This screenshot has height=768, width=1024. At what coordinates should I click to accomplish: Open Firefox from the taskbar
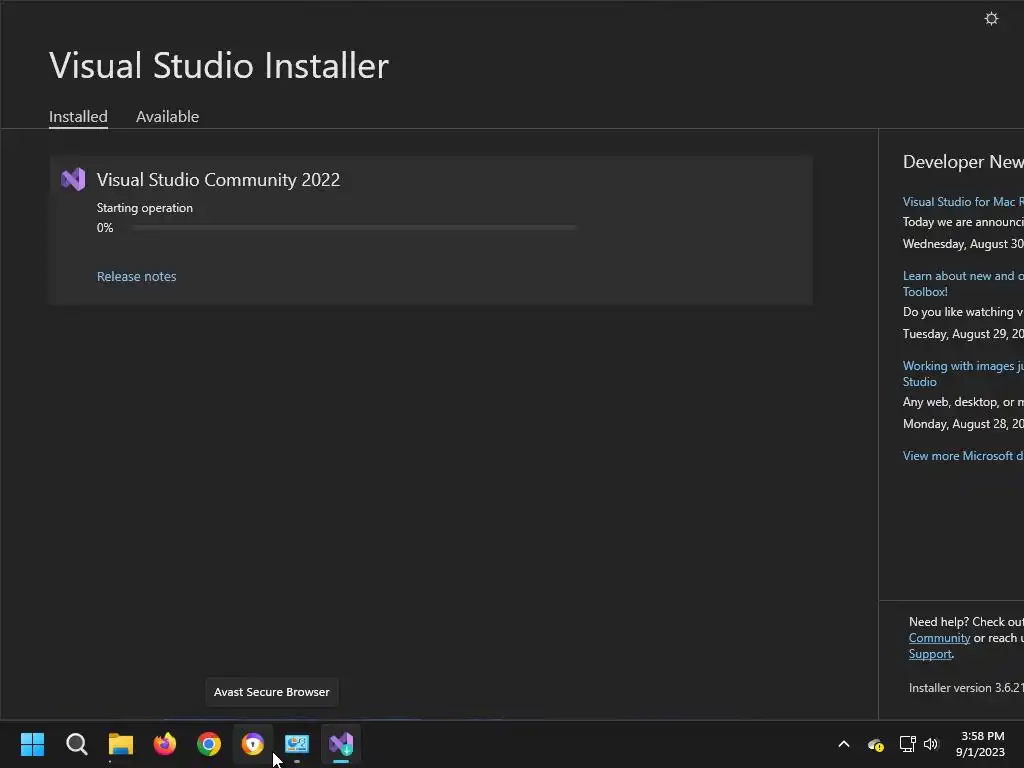pos(165,744)
